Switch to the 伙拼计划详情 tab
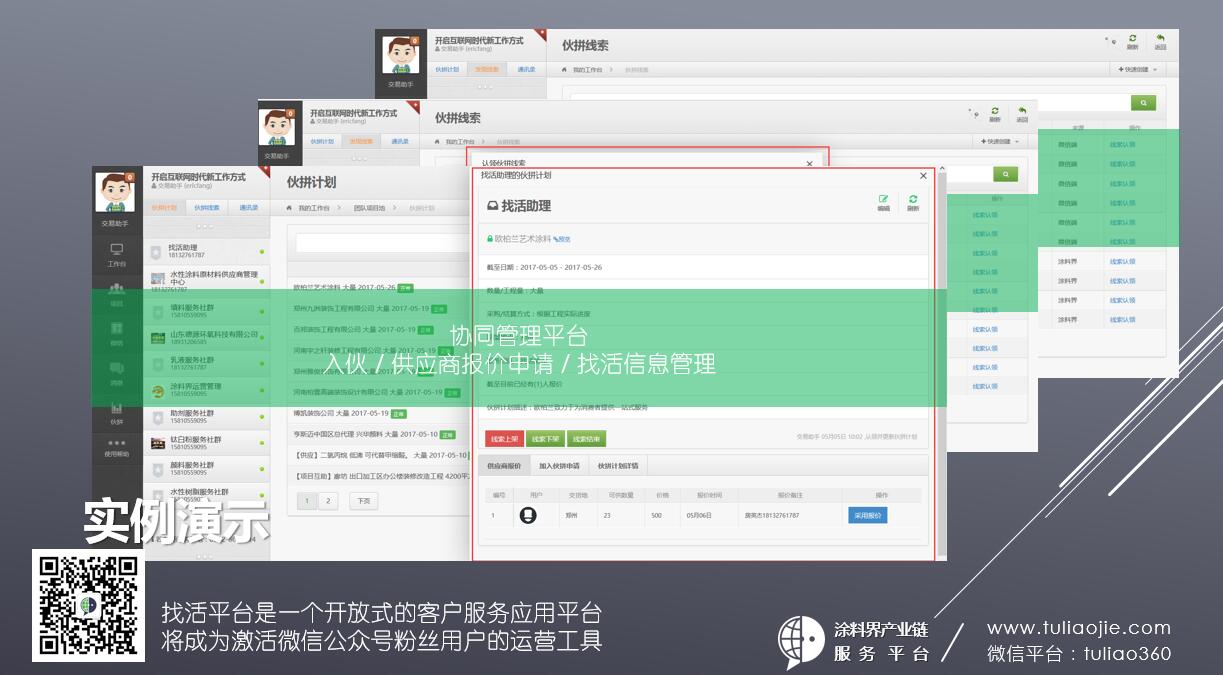Image resolution: width=1223 pixels, height=675 pixels. (x=618, y=466)
